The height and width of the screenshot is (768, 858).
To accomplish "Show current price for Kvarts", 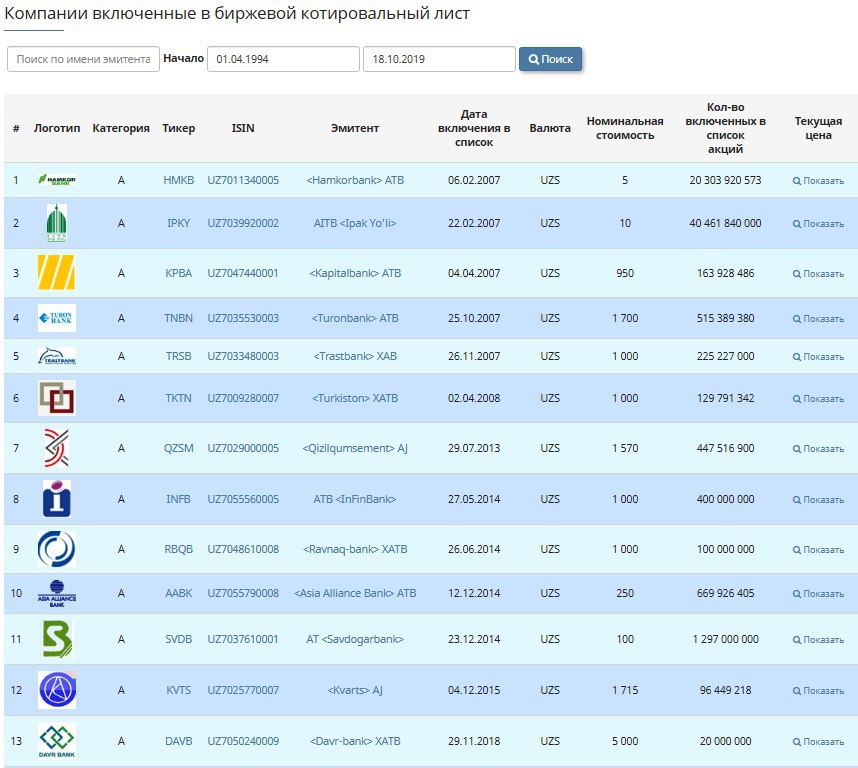I will click(819, 690).
